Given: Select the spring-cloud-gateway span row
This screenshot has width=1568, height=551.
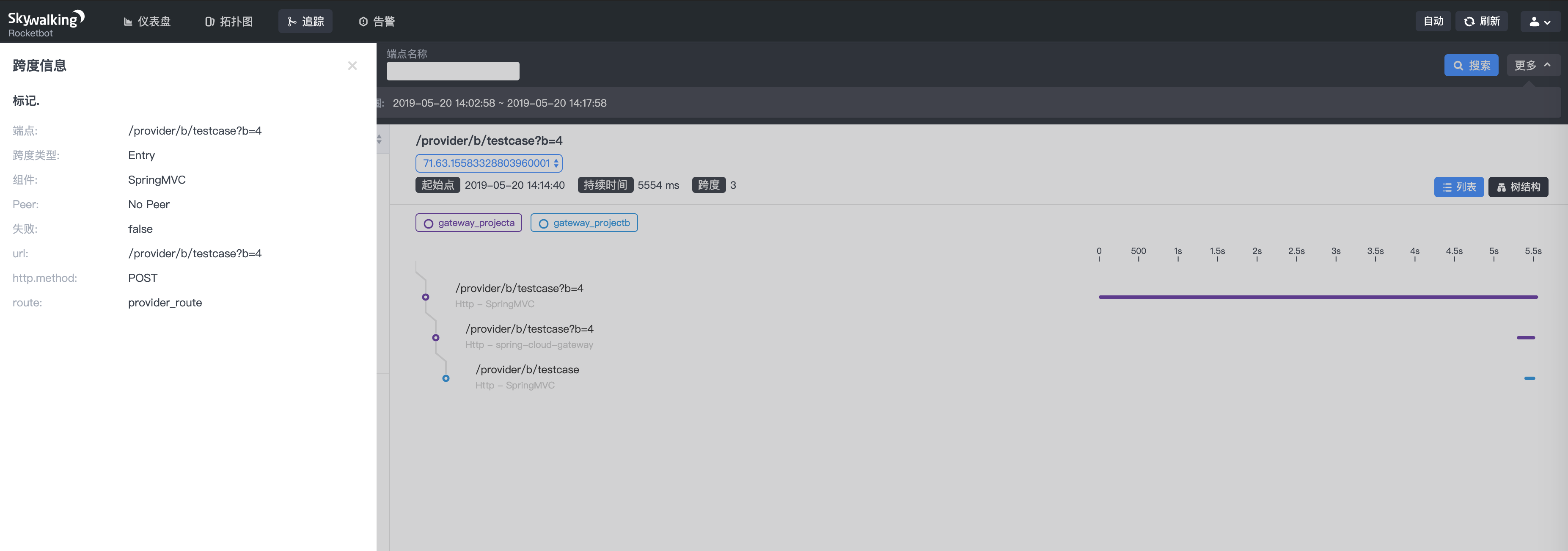Looking at the screenshot, I should (529, 336).
